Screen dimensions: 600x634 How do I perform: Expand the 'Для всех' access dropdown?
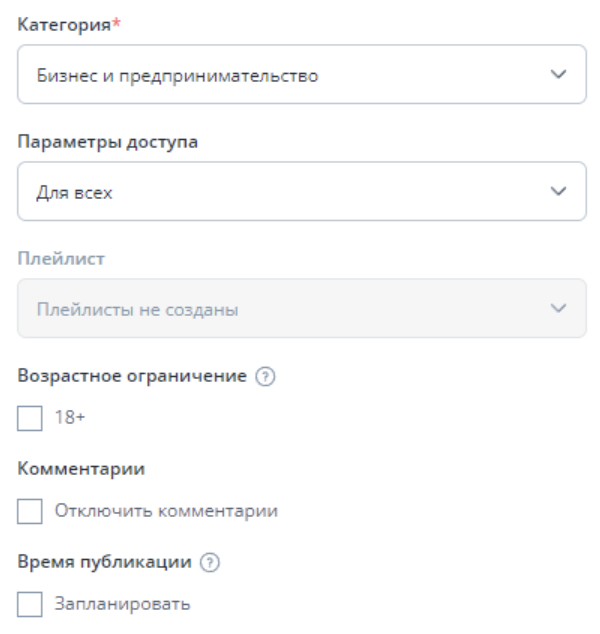(300, 192)
